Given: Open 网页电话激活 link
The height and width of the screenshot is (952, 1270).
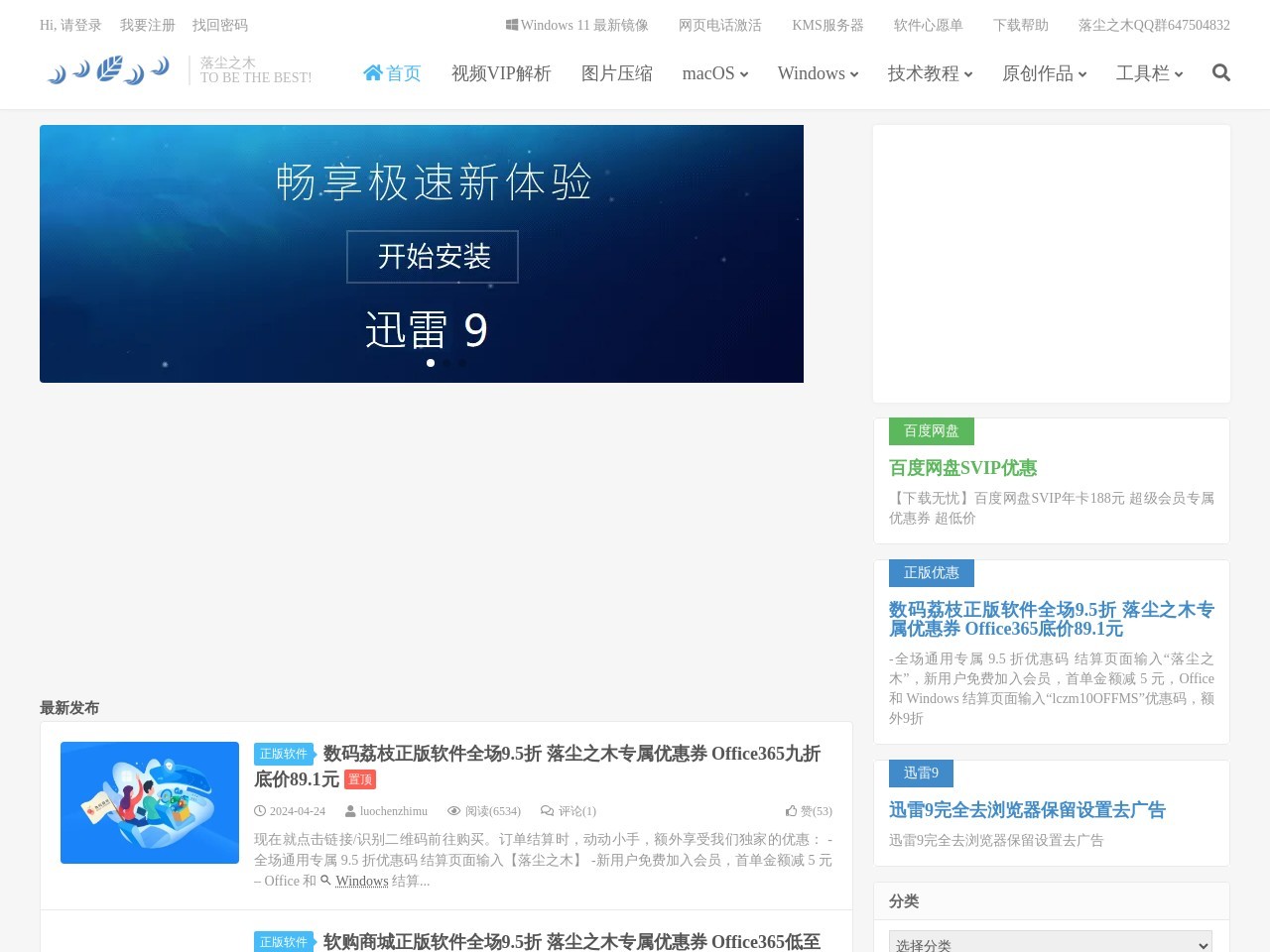Looking at the screenshot, I should 720,25.
